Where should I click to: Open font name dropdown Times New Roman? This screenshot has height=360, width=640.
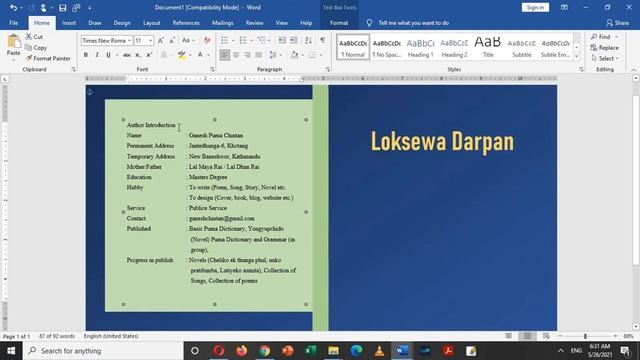click(129, 40)
